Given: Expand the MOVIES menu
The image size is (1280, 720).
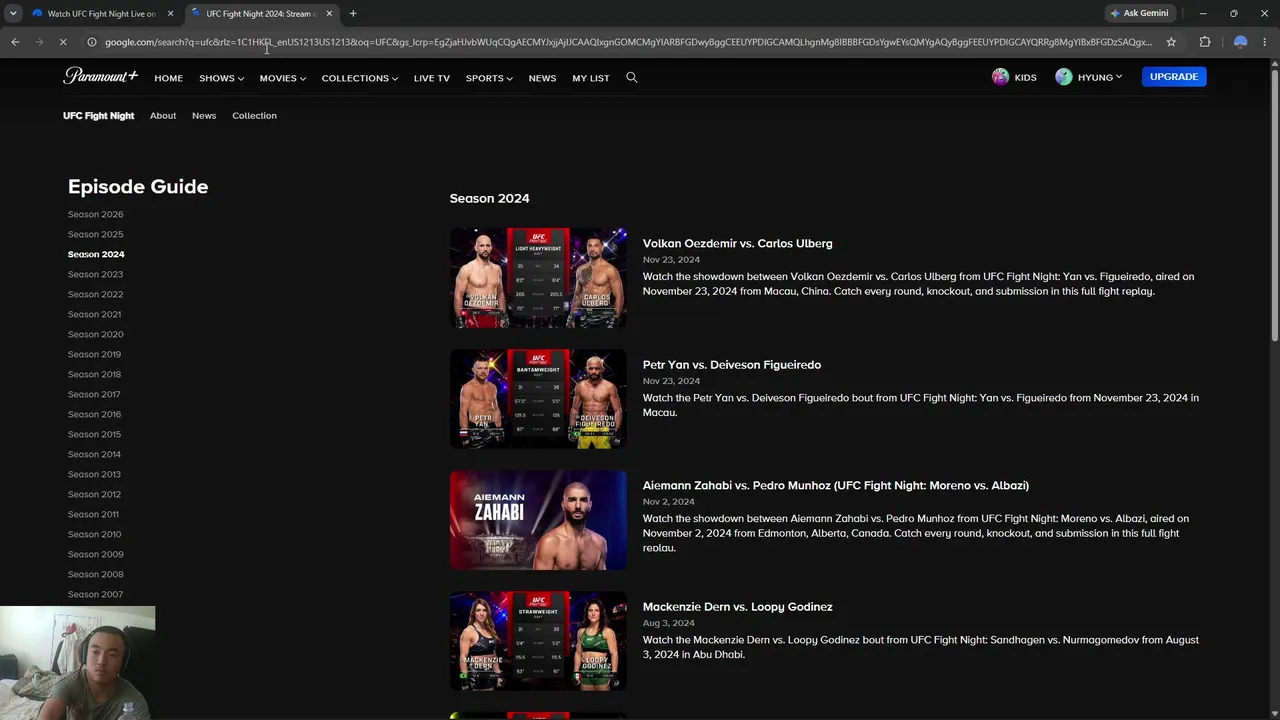Looking at the screenshot, I should (x=283, y=78).
